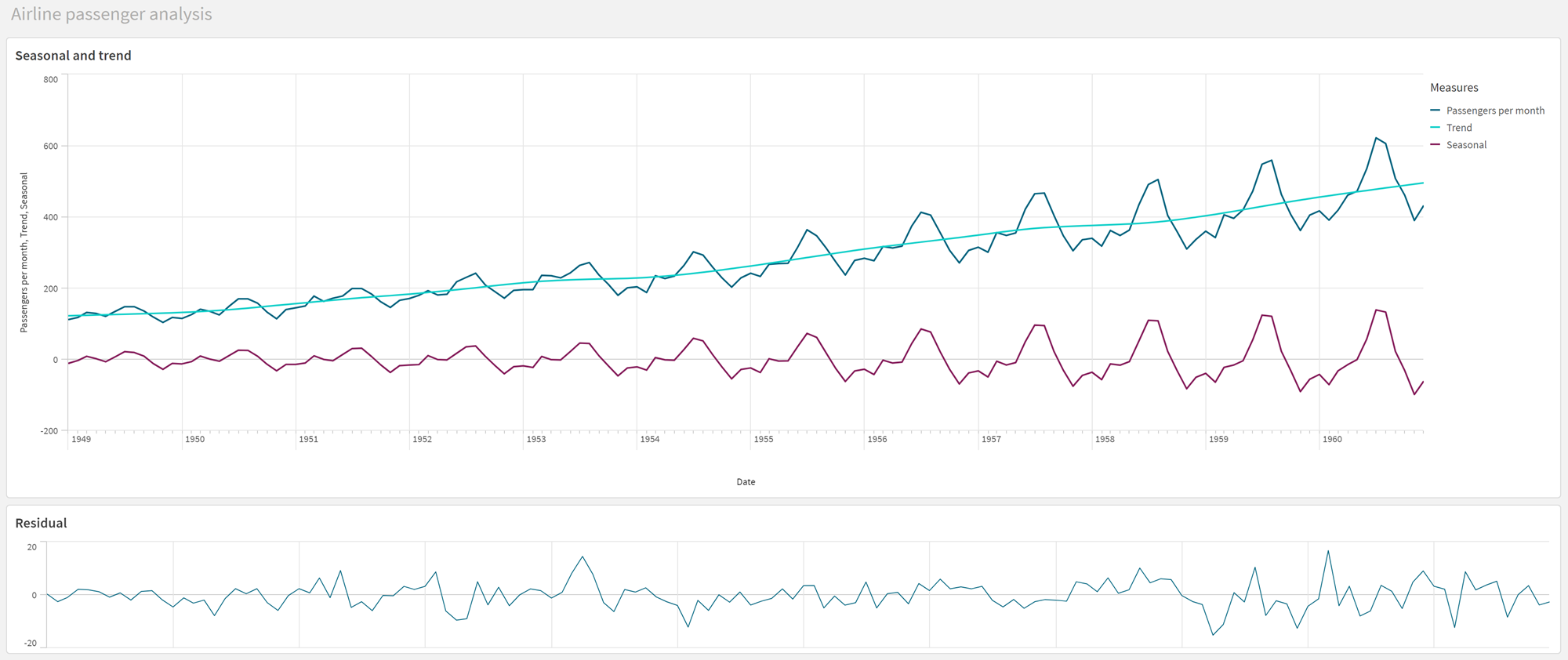Select the 1955 label on the x-axis
Image resolution: width=1568 pixels, height=660 pixels.
764,439
